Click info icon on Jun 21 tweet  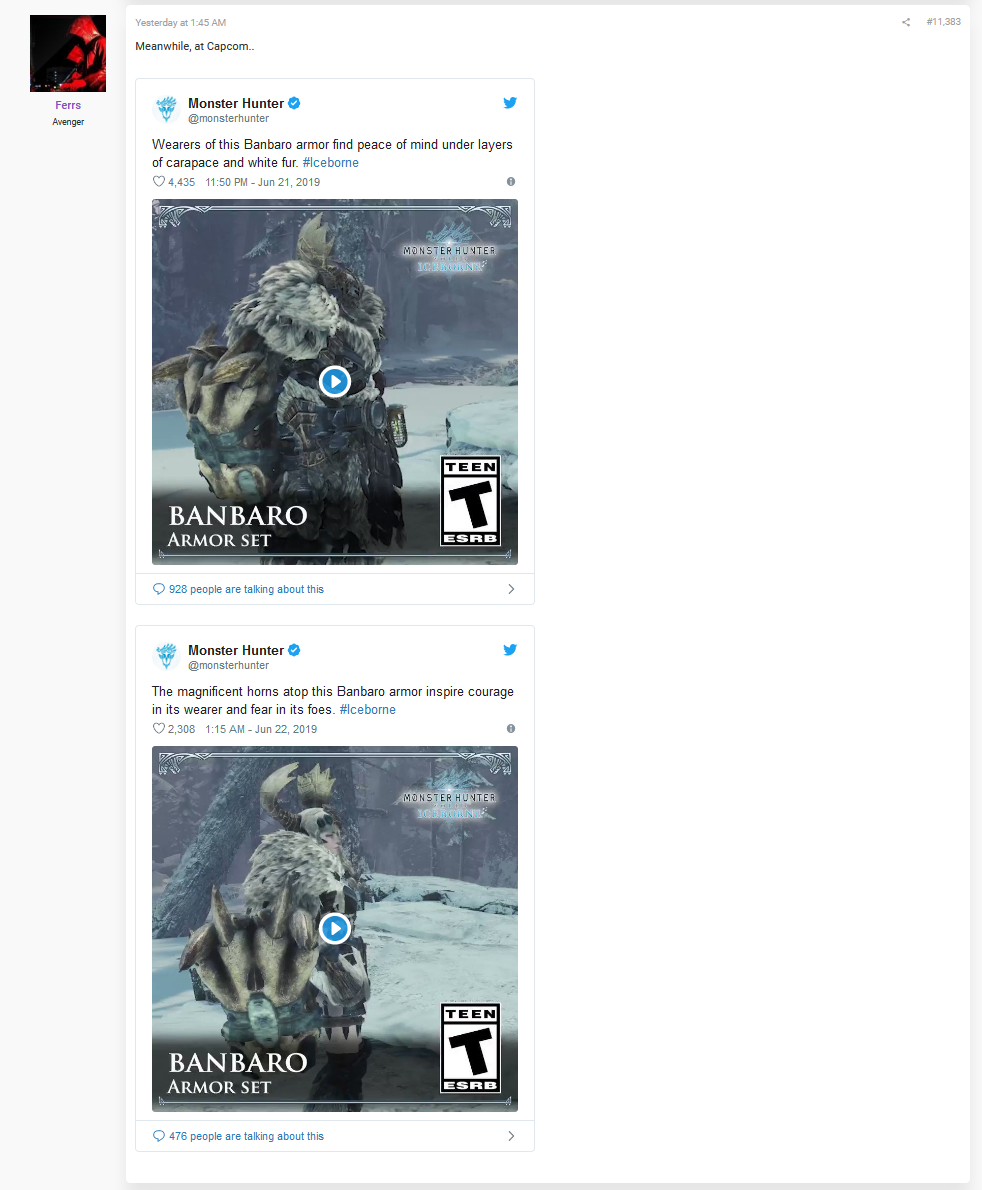pos(511,181)
